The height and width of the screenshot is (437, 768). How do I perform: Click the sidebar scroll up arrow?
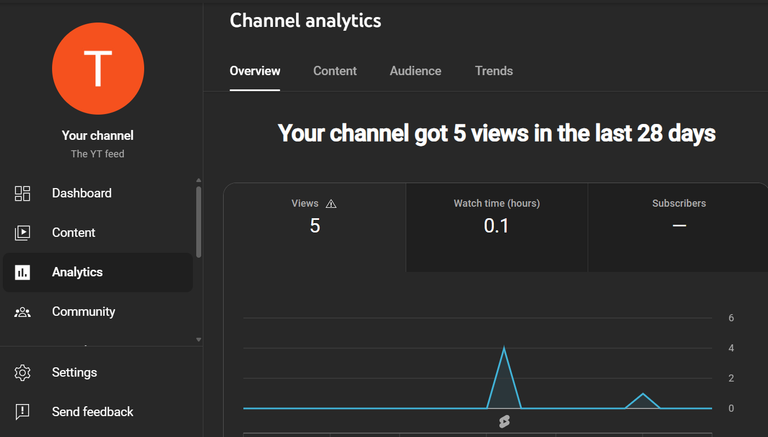(x=198, y=180)
